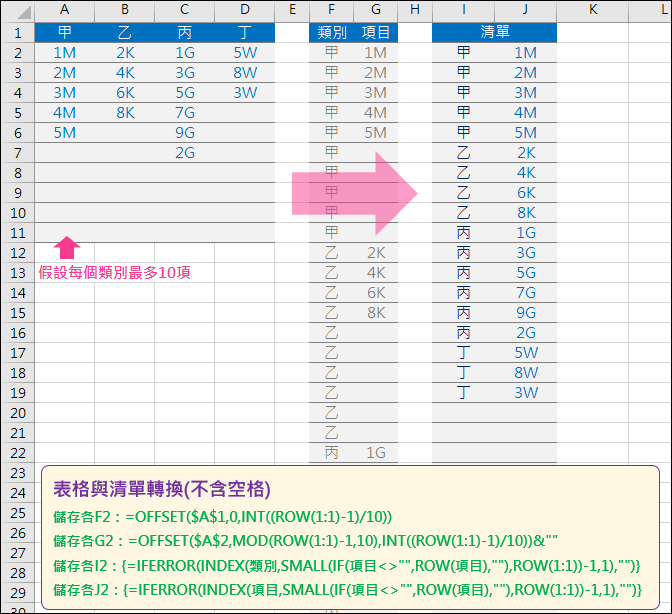Select column A header
The width and height of the screenshot is (672, 614).
tap(64, 11)
